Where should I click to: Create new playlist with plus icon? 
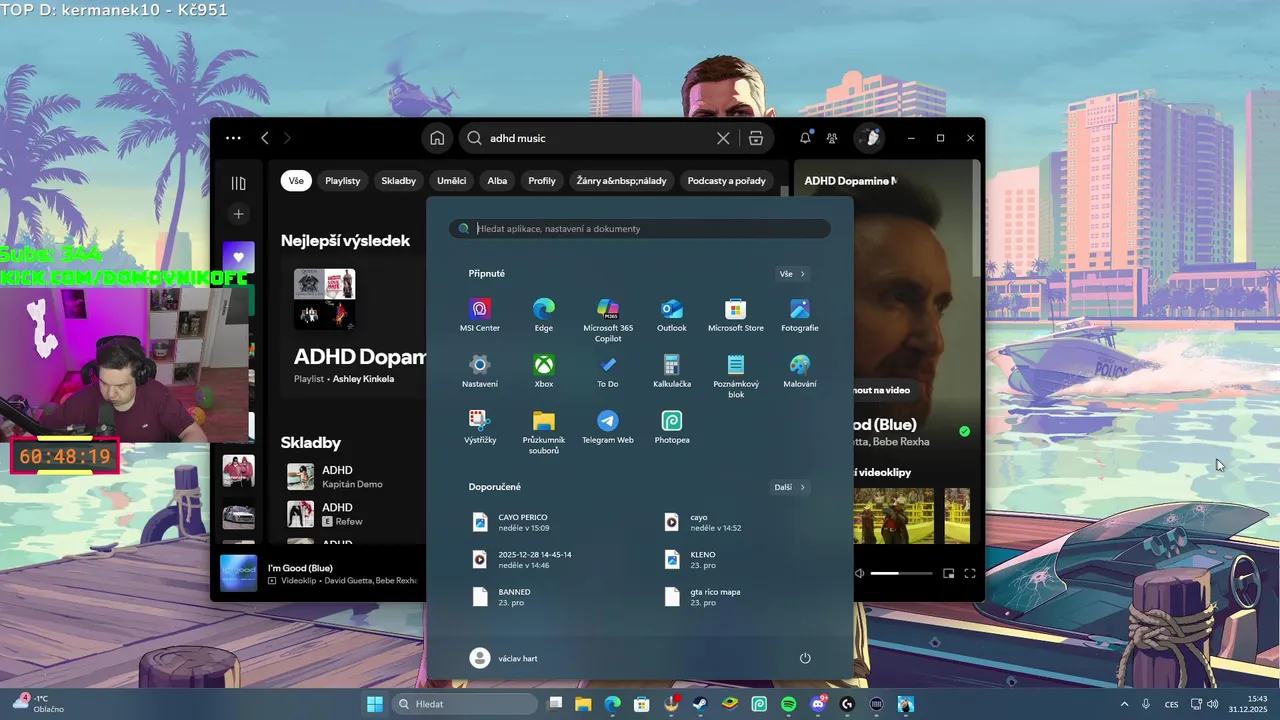click(238, 214)
